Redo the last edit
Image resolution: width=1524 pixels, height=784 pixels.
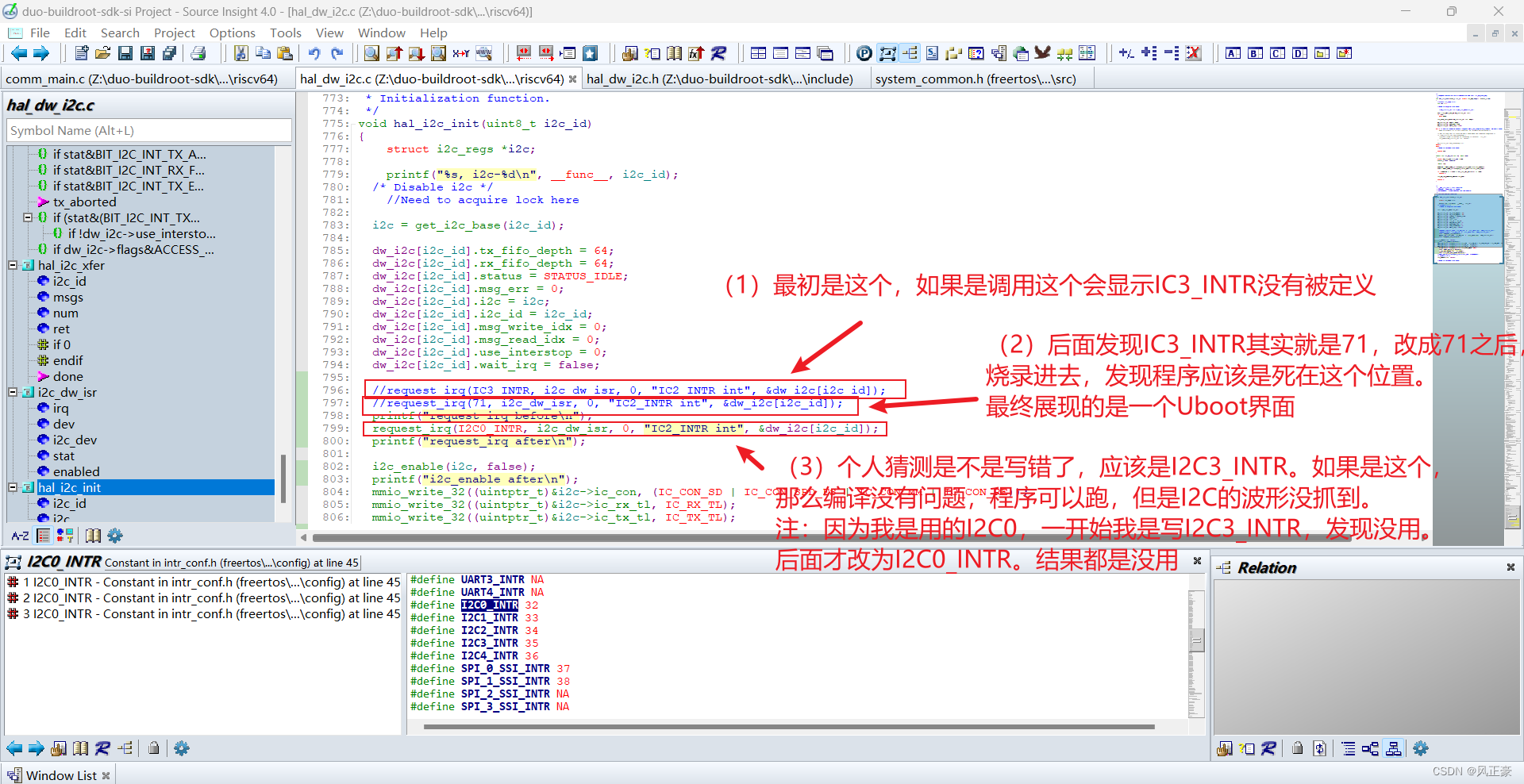point(337,53)
